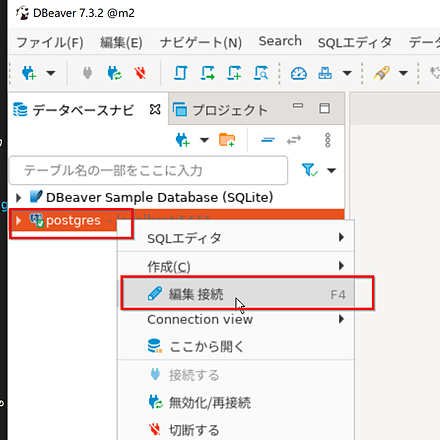Choose 無効化/再接続 in context menu
The image size is (440, 440).
tap(236, 402)
